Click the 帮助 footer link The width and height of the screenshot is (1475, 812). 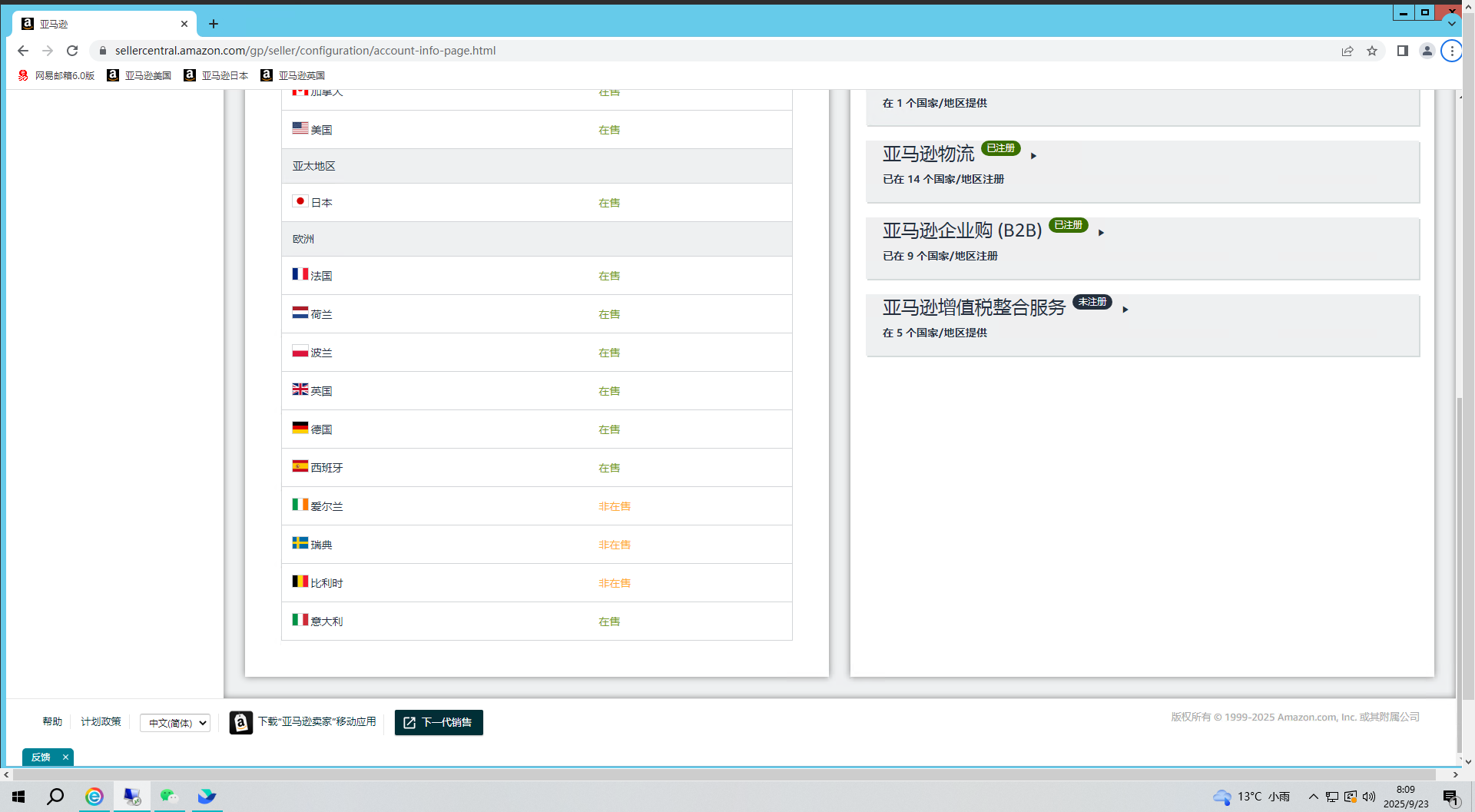pos(52,721)
